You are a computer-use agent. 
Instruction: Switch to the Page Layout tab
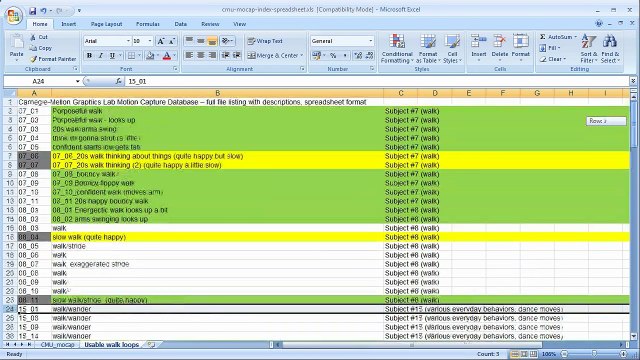point(106,24)
